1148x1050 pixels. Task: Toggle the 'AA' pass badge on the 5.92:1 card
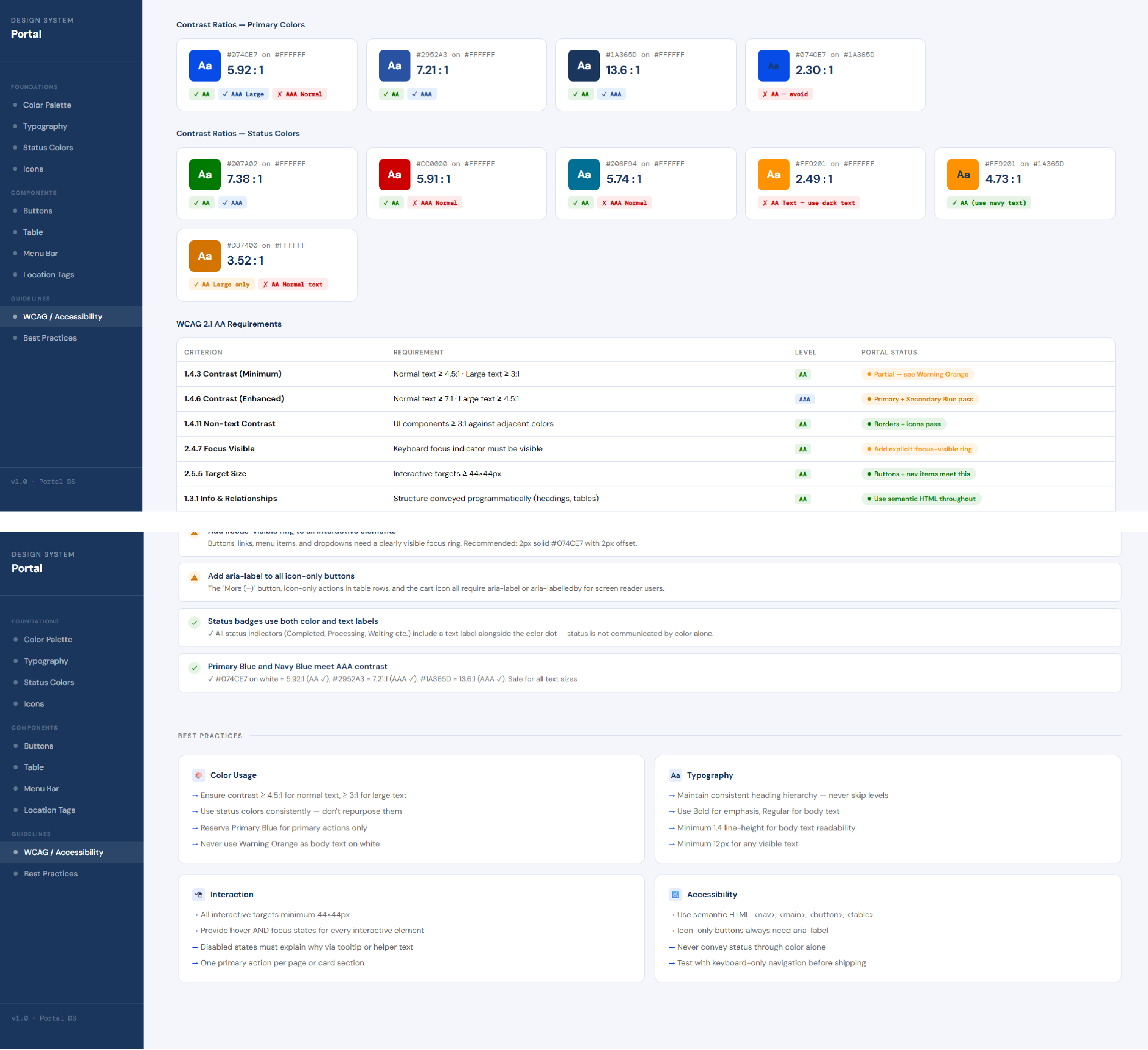click(x=202, y=93)
